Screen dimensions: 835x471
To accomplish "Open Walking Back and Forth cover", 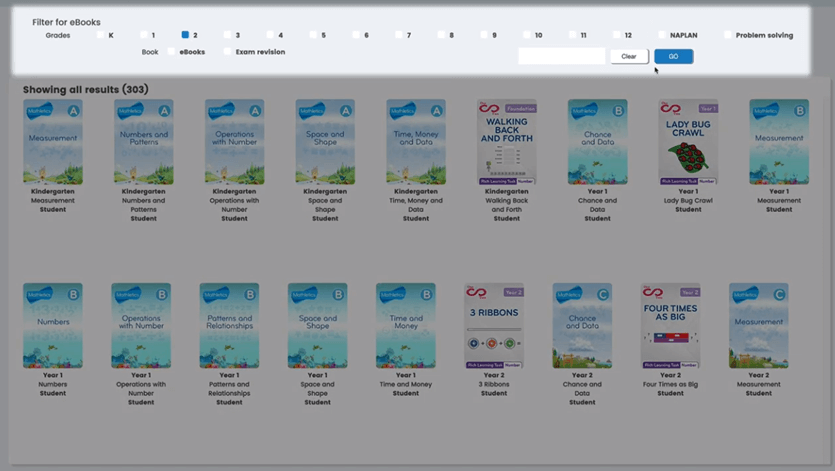I will [506, 142].
